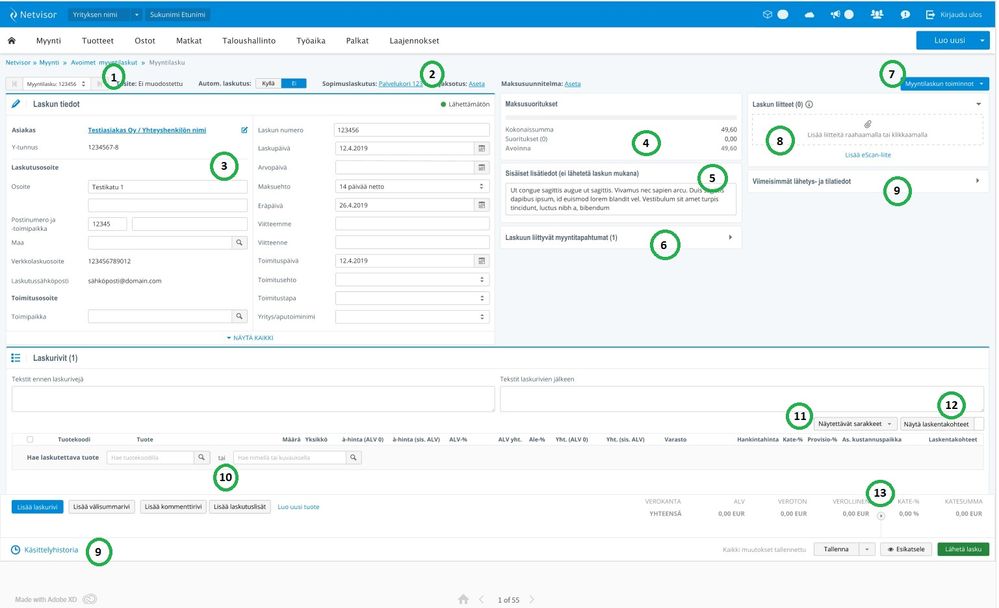Open the Palkat menu
Viewport: 999px width, 608px height.
pos(355,41)
